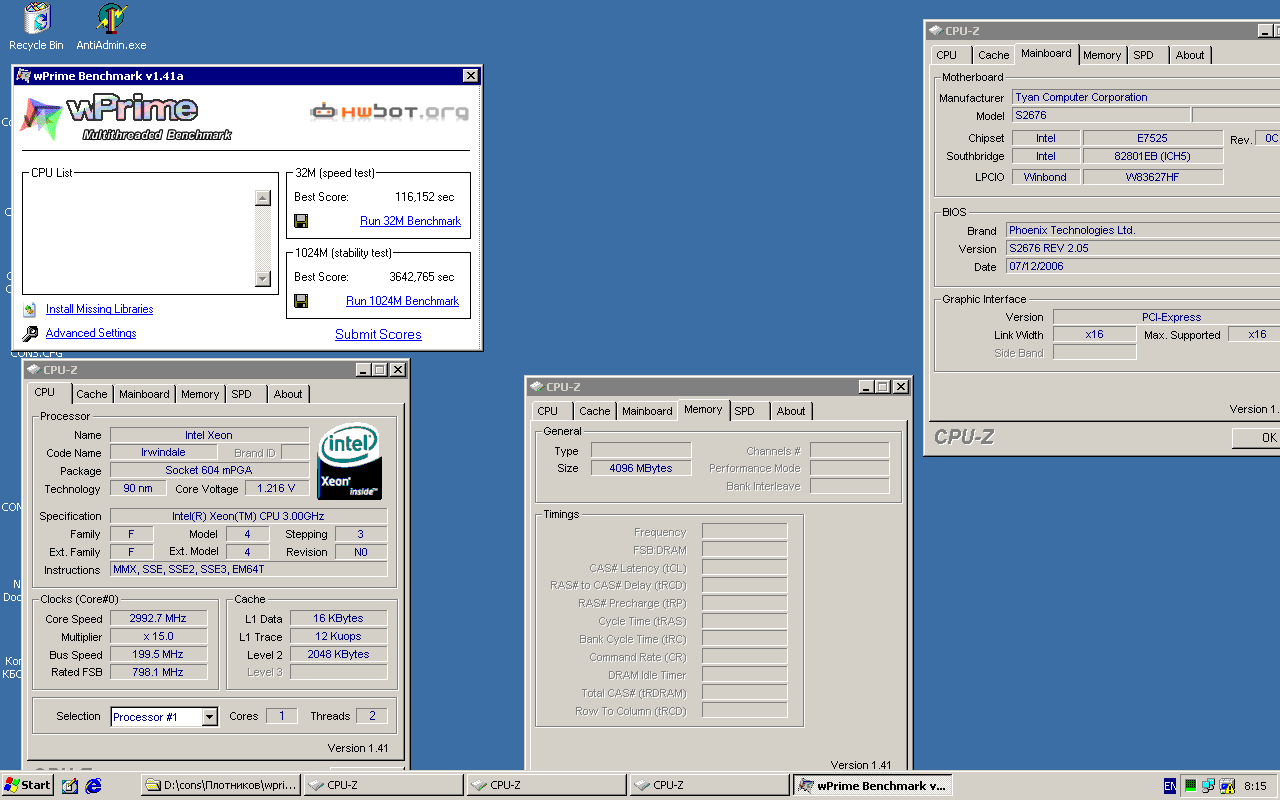Open the Advanced Settings link
This screenshot has height=800, width=1280.
tap(91, 333)
